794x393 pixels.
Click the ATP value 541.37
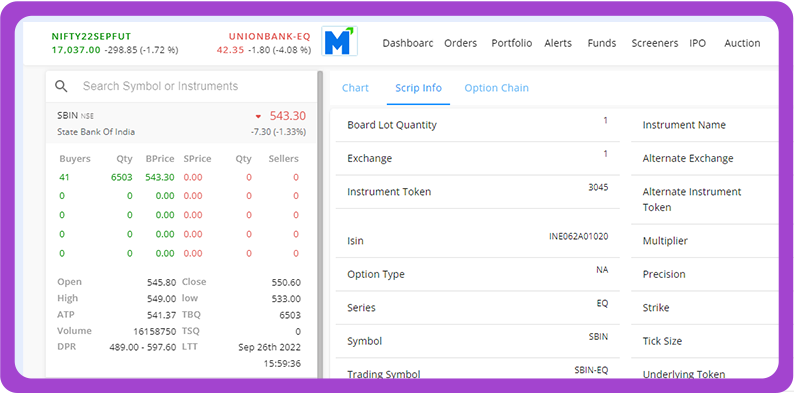162,315
